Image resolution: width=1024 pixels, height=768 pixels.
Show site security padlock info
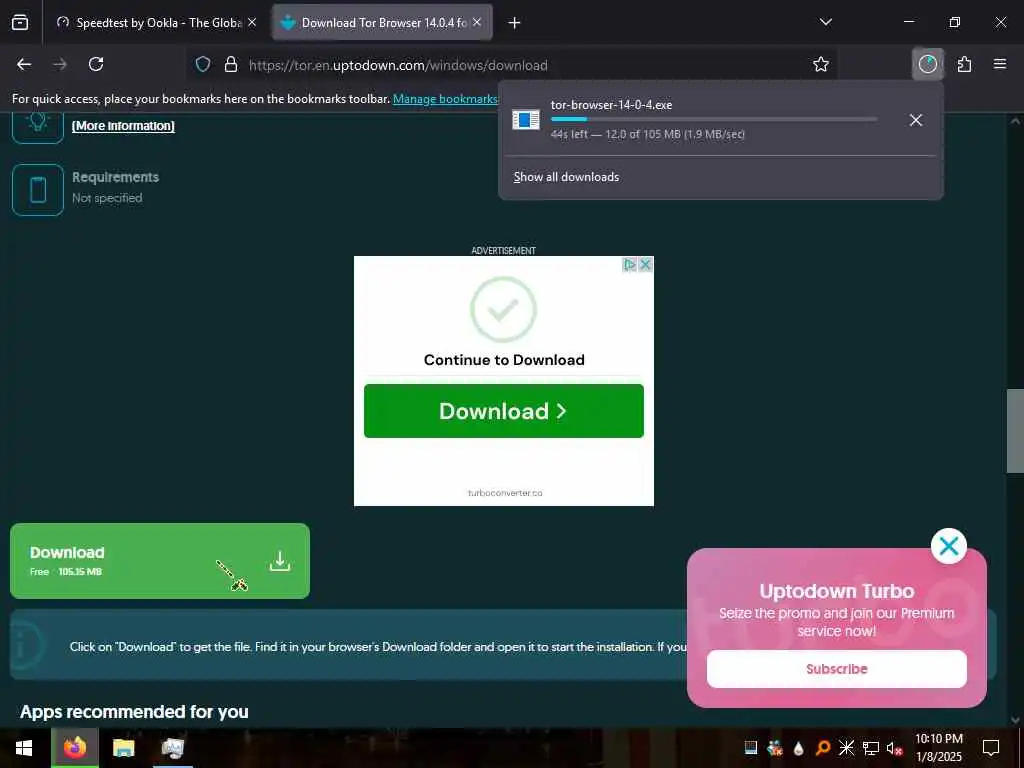coord(231,64)
